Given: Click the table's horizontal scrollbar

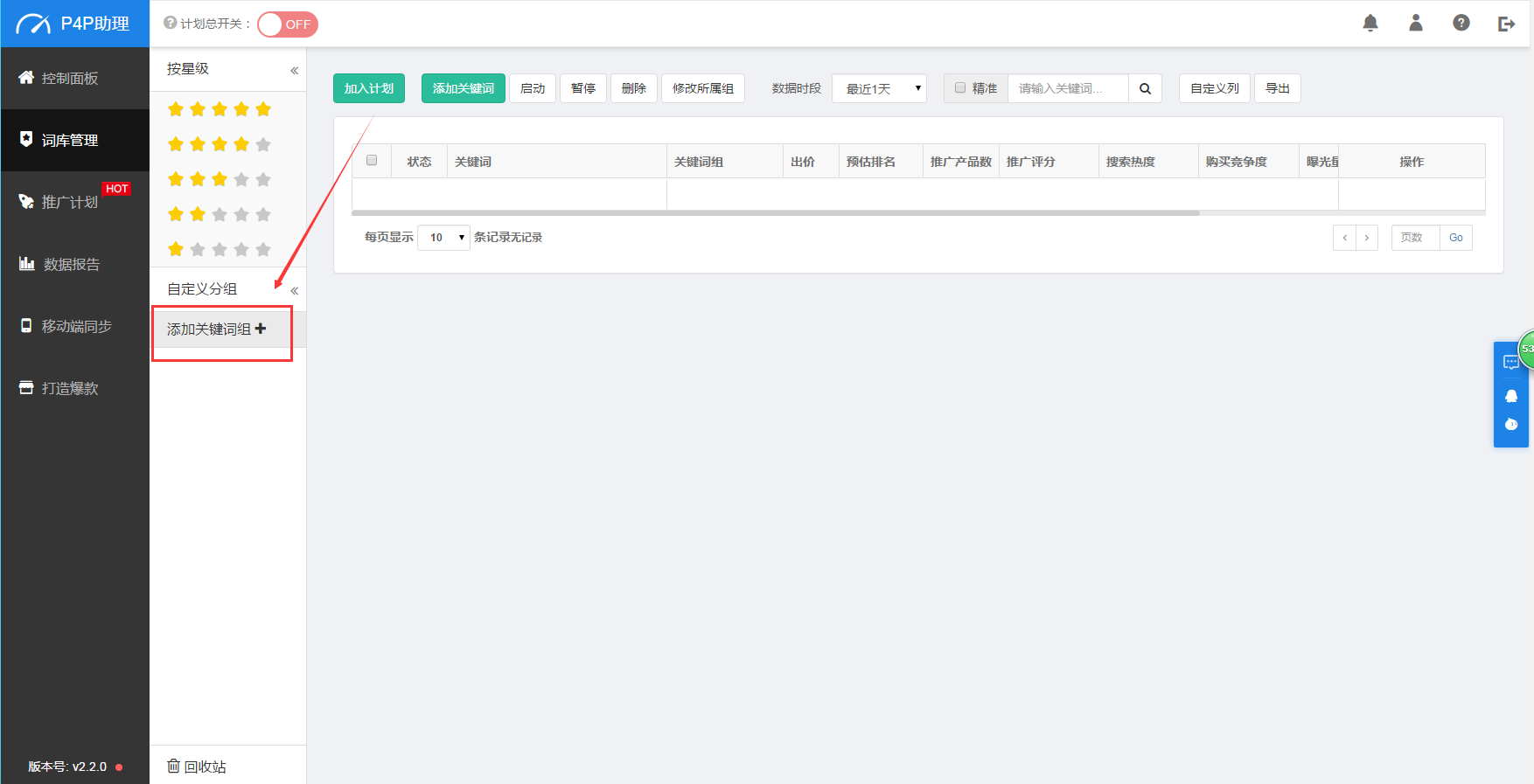Looking at the screenshot, I should click(x=775, y=212).
